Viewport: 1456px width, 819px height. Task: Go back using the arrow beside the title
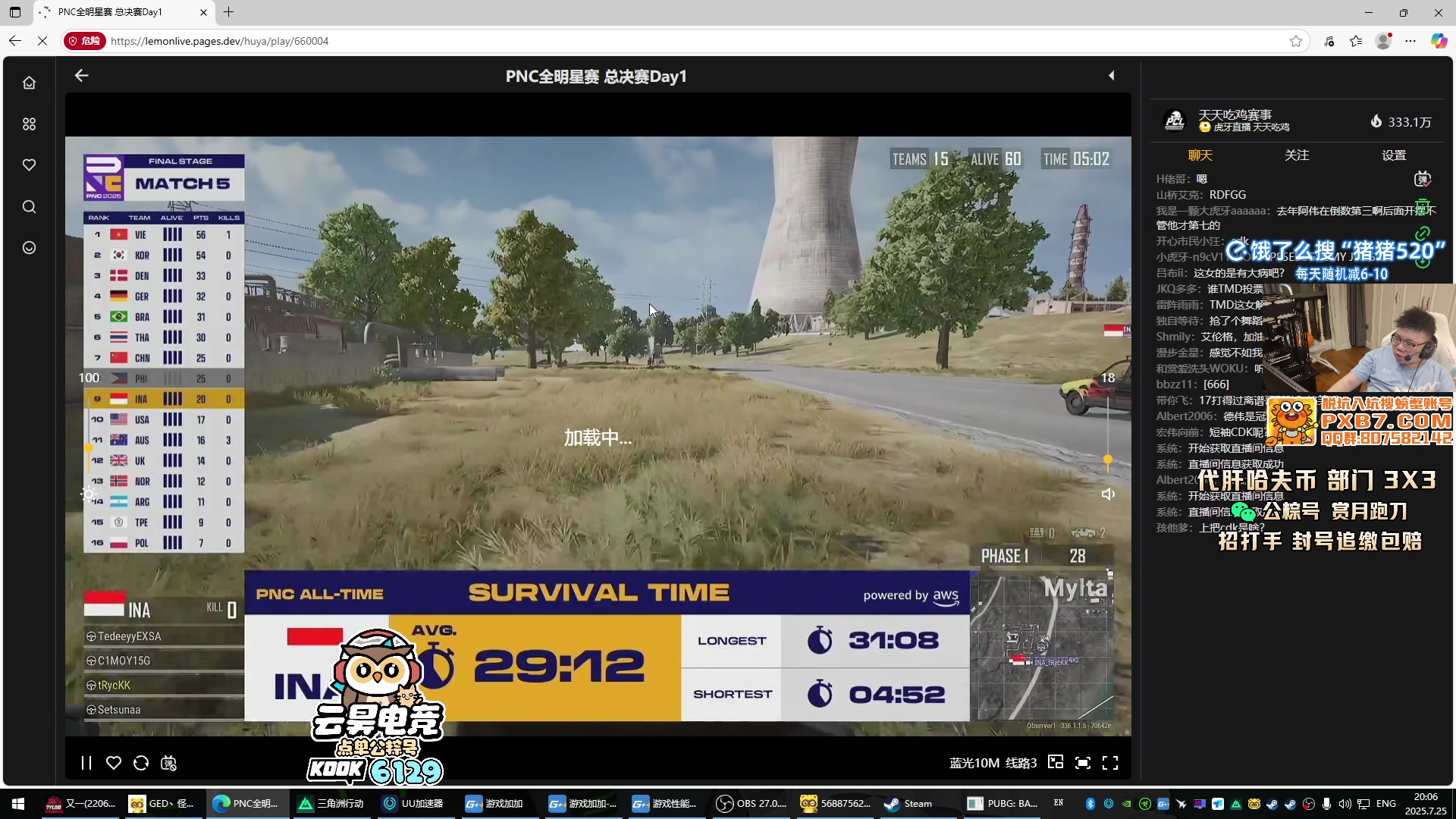click(82, 75)
